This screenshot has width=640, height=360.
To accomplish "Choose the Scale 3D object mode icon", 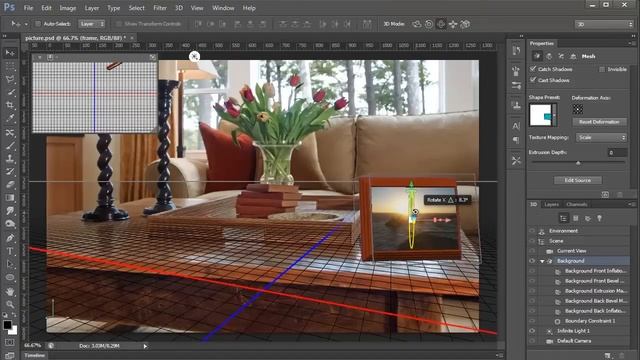I will (465, 24).
